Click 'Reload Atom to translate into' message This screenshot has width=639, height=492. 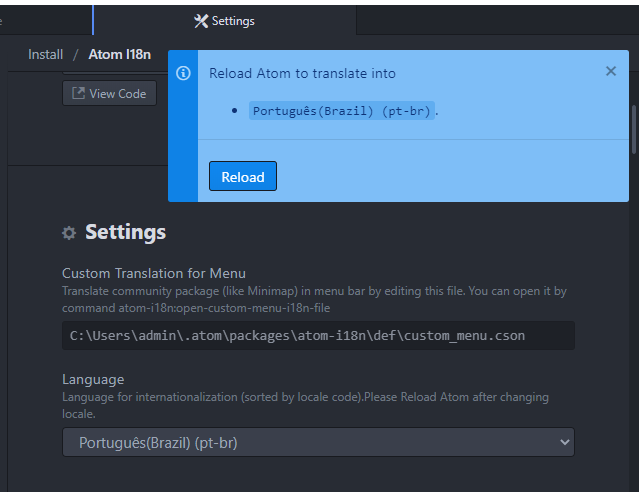click(302, 73)
